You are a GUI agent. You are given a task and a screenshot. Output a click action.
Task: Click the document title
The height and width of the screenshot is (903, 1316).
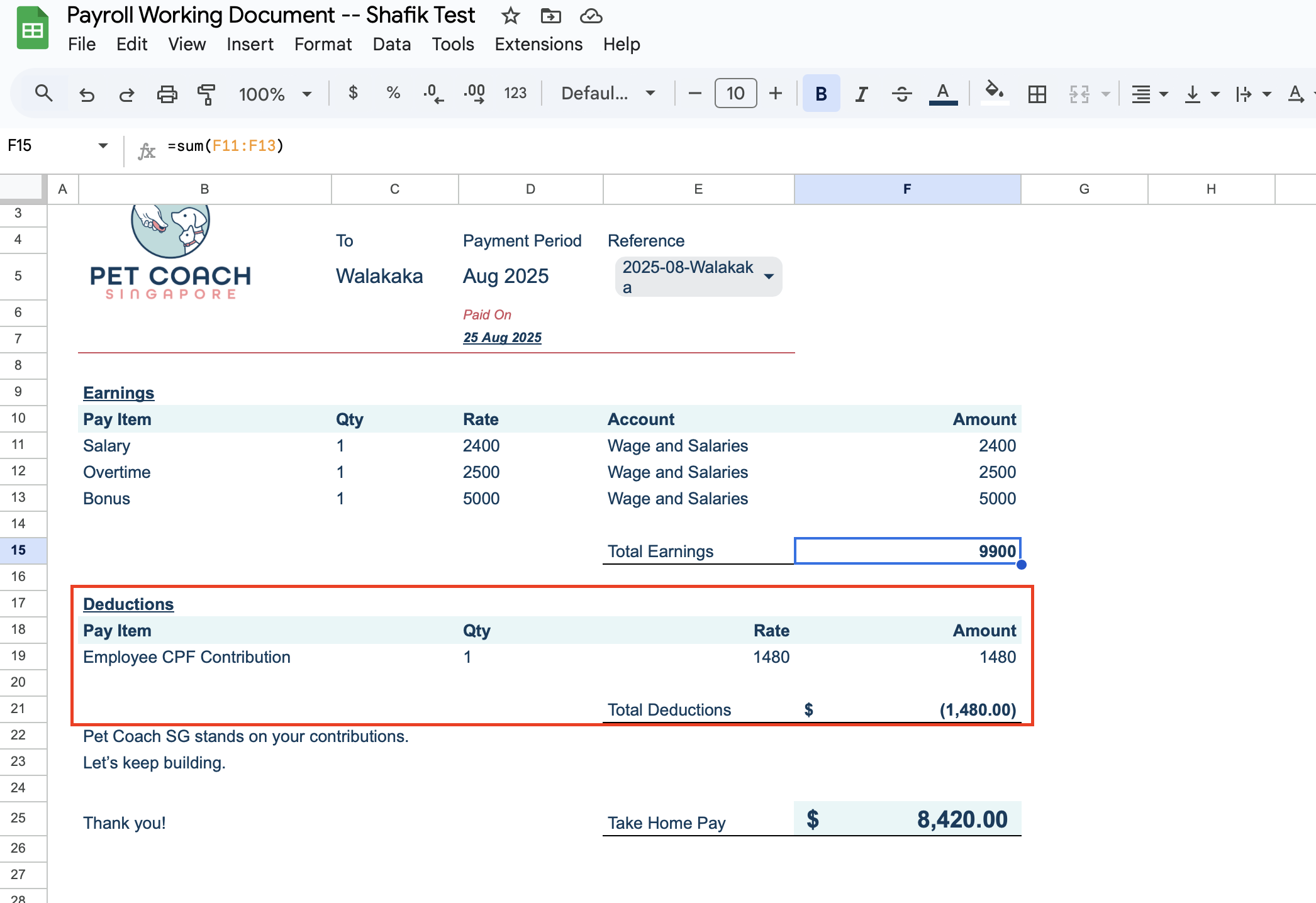click(x=271, y=15)
